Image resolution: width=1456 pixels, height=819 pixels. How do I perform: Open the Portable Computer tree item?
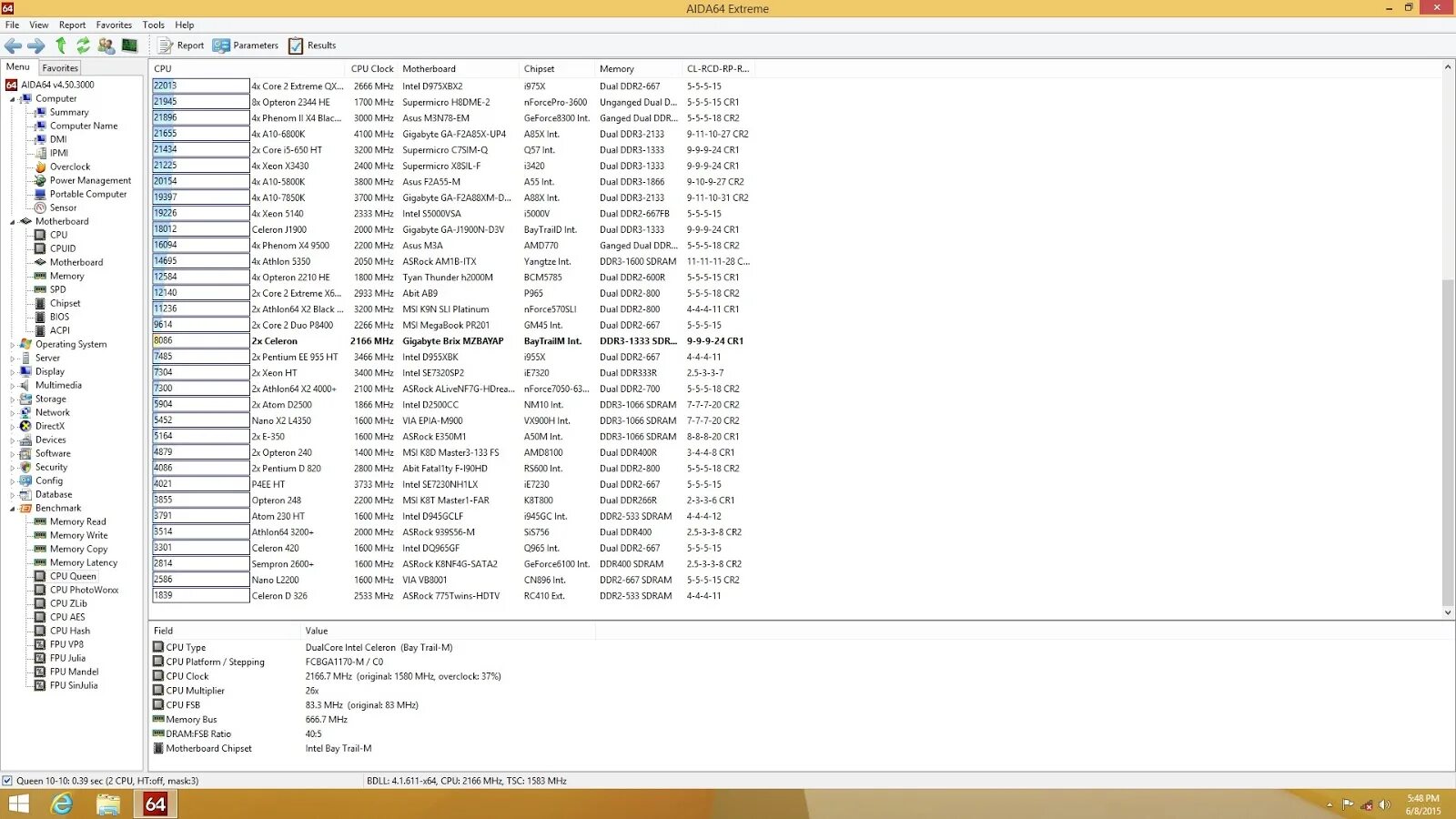click(88, 194)
